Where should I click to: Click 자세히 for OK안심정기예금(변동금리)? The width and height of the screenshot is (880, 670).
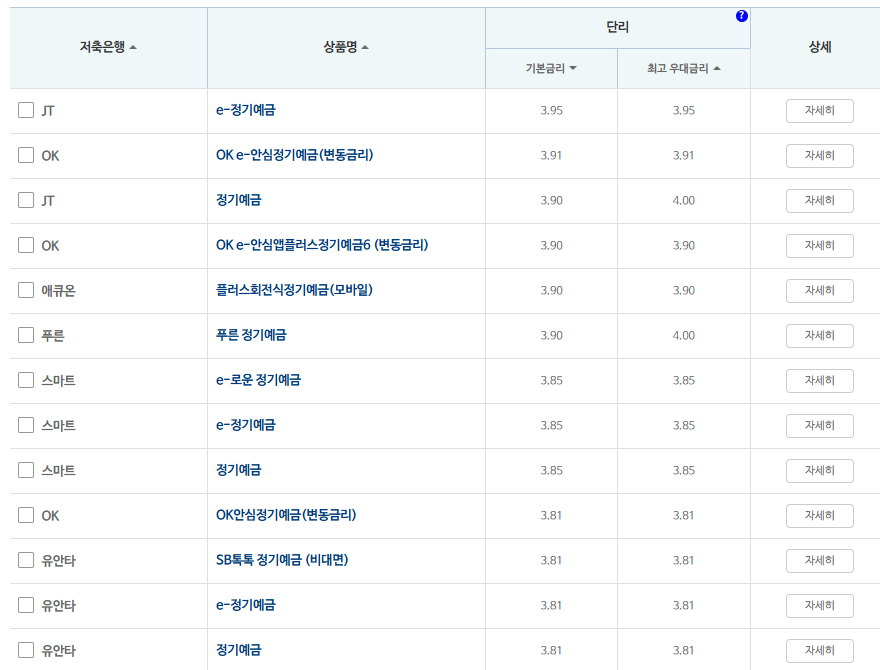(819, 516)
